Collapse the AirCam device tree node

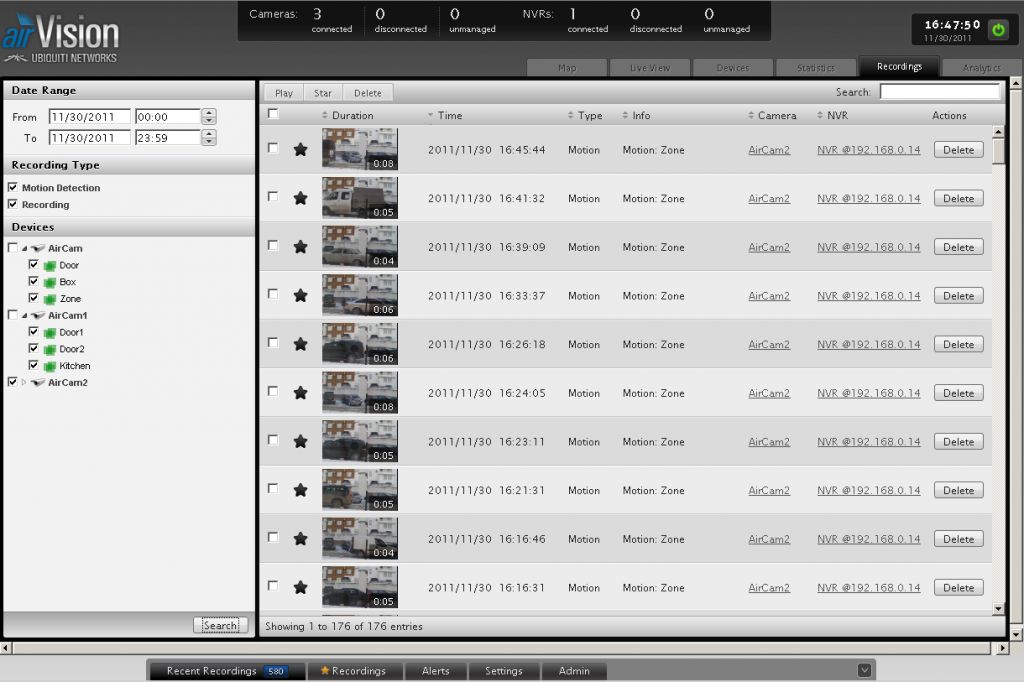click(24, 248)
